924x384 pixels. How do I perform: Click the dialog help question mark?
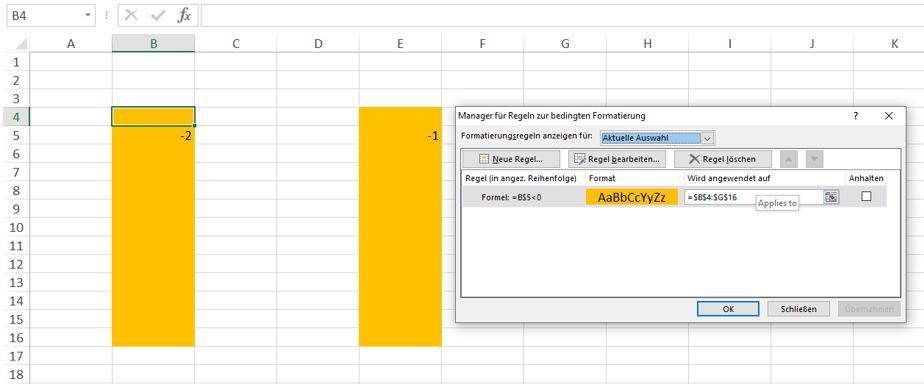tap(856, 116)
